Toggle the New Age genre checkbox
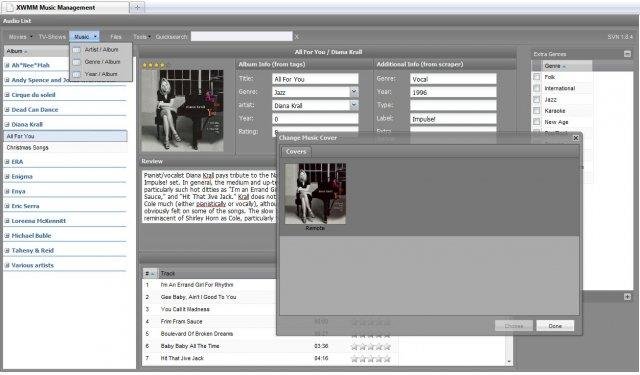 (x=537, y=122)
